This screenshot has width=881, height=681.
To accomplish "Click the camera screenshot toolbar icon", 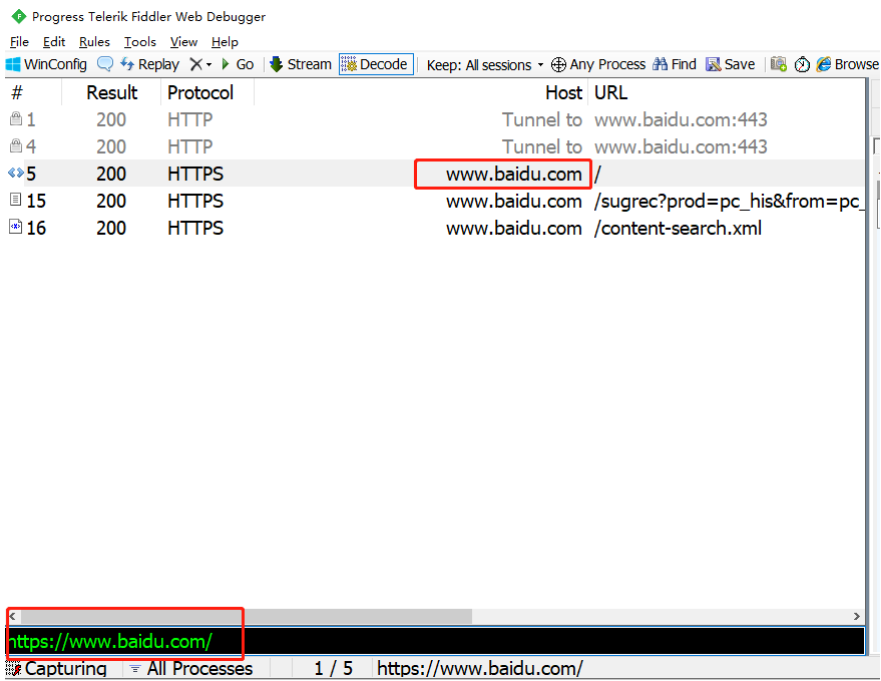I will click(x=779, y=64).
